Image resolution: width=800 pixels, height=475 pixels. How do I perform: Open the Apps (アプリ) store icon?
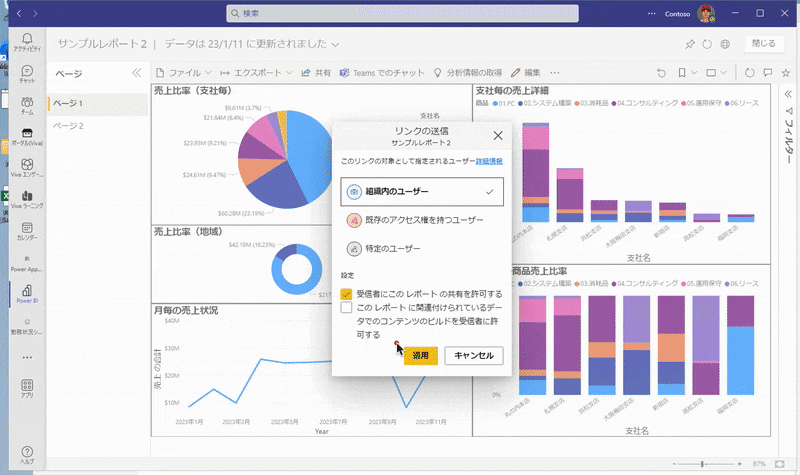[x=27, y=388]
